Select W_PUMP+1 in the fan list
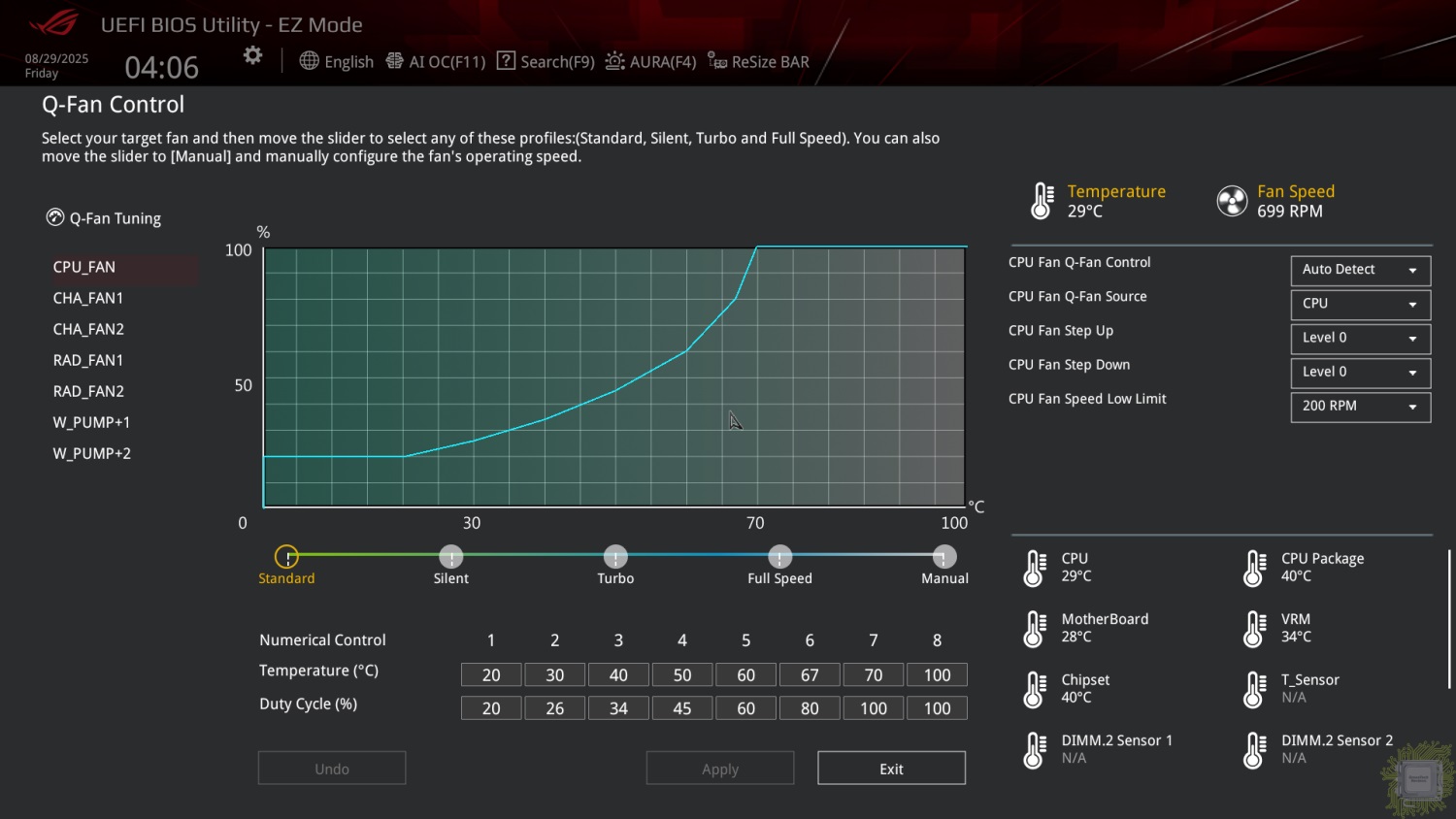This screenshot has height=819, width=1456. click(x=91, y=422)
